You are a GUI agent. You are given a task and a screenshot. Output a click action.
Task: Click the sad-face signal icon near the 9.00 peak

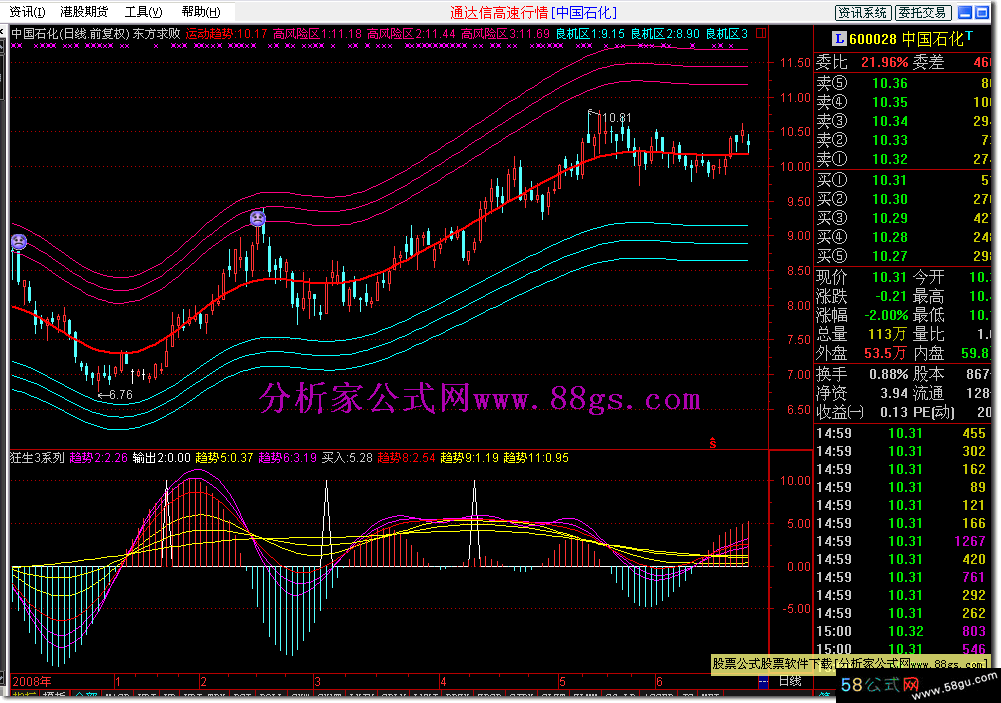point(257,218)
